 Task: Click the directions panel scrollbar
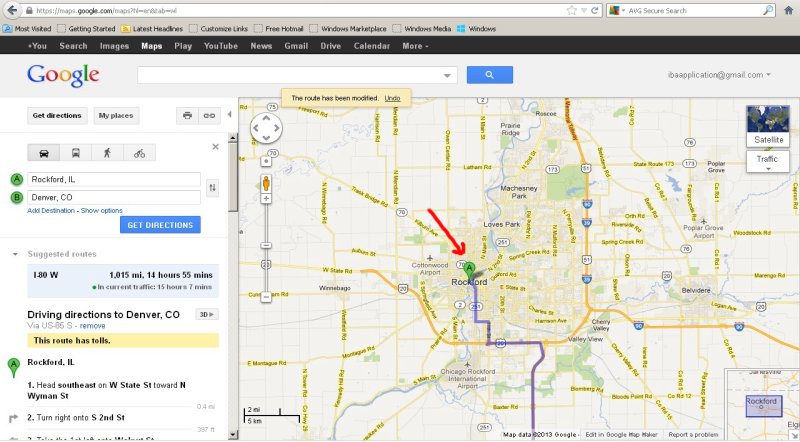click(233, 176)
